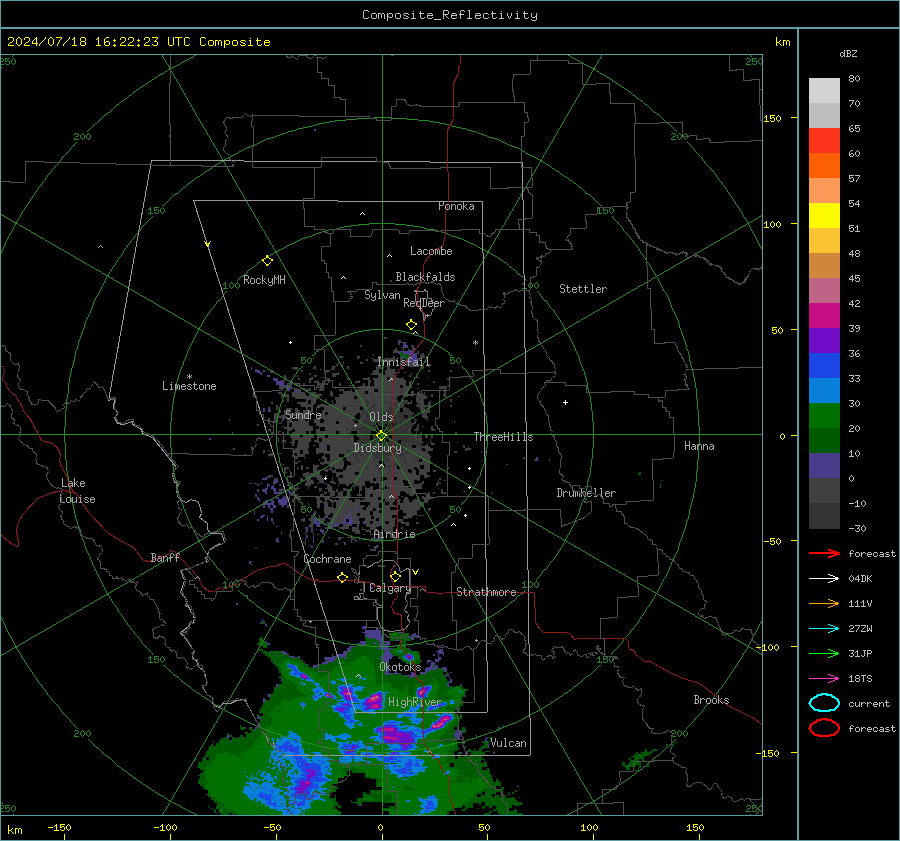Click the Ponoka city label

[456, 206]
